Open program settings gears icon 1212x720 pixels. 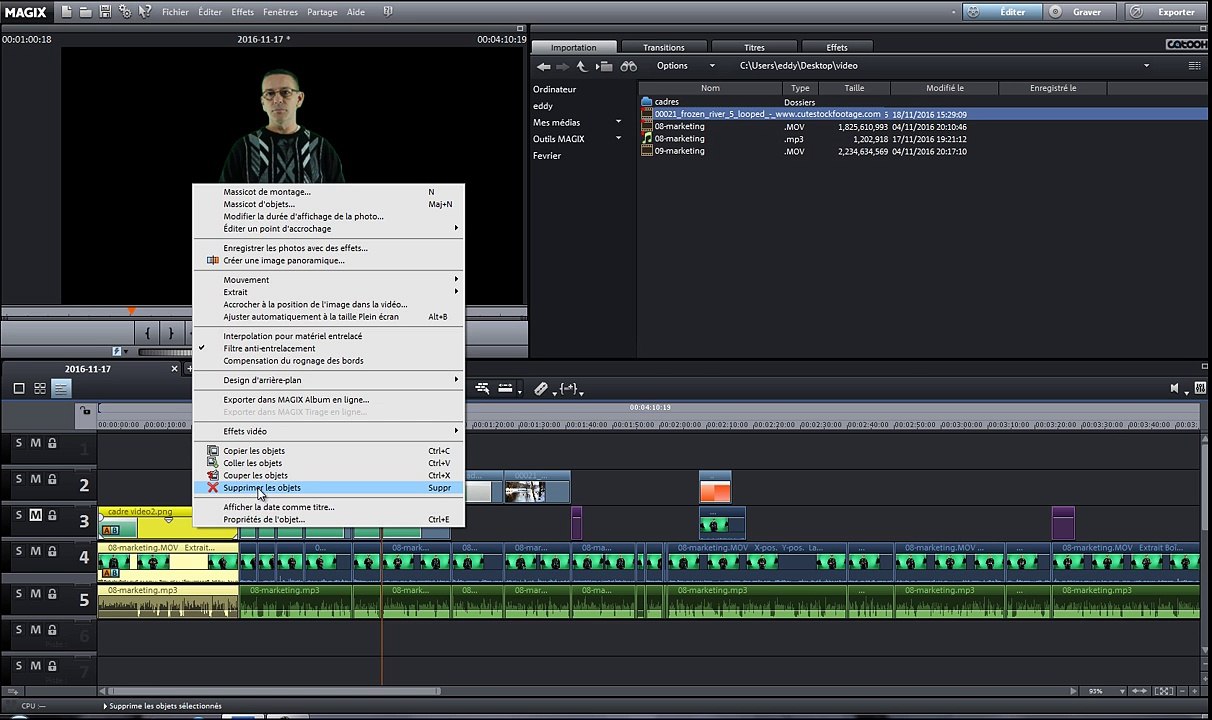coord(125,12)
